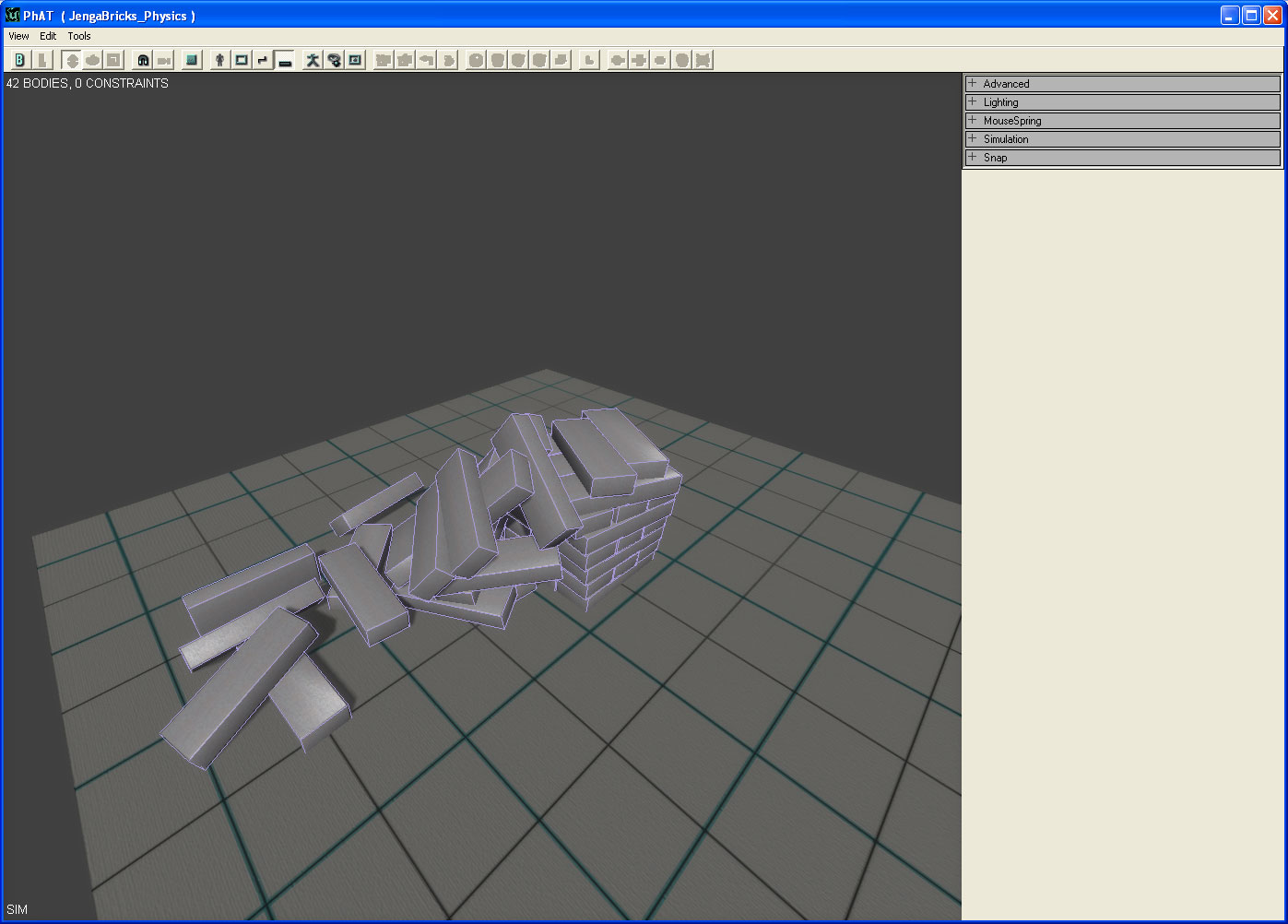1288x924 pixels.
Task: Click the small framed-picture toolbar icon
Action: [x=356, y=60]
